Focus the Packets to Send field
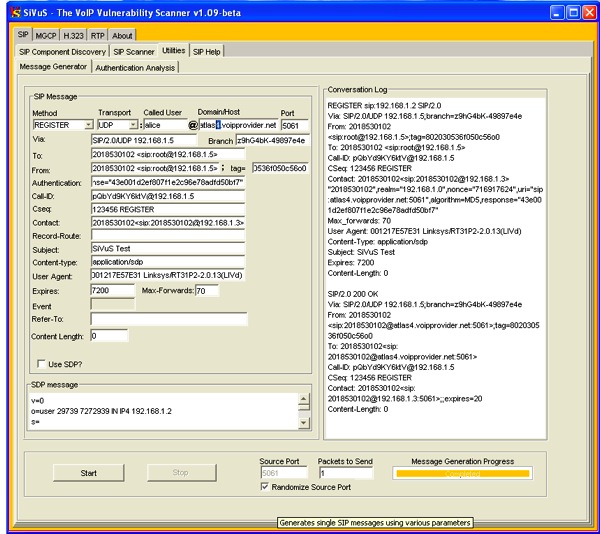The width and height of the screenshot is (600, 534). 344,473
